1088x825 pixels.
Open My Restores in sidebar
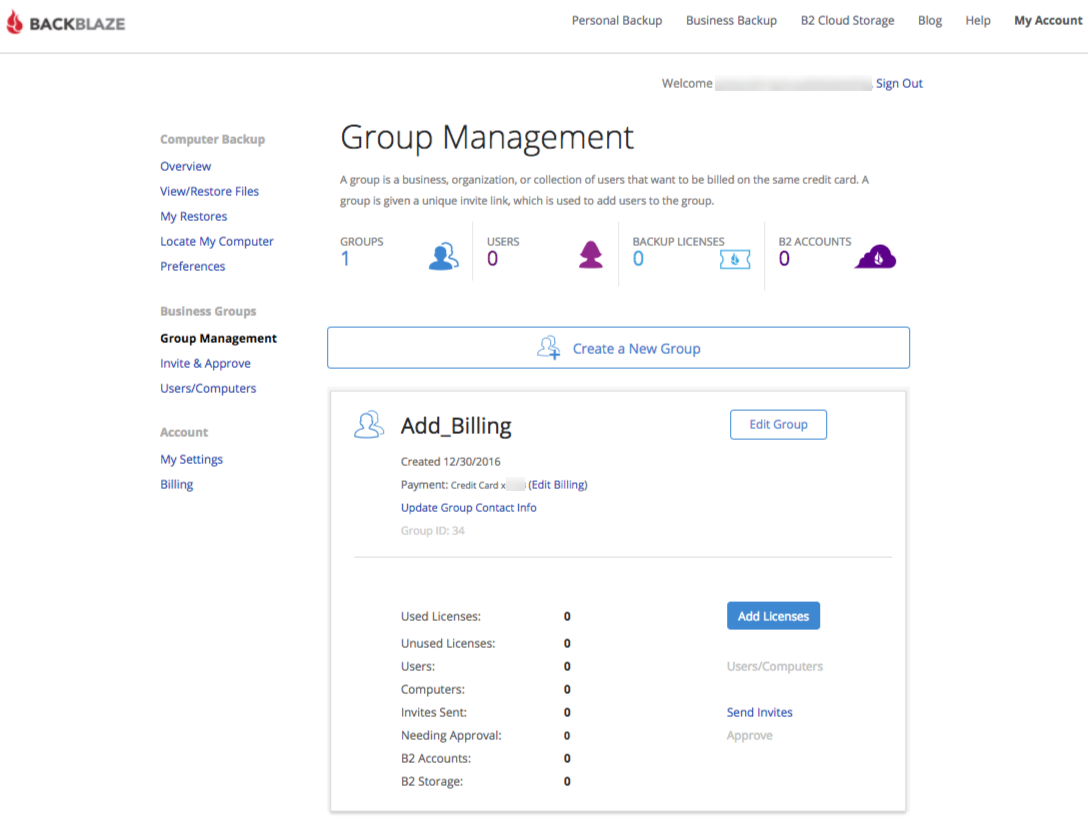(194, 216)
